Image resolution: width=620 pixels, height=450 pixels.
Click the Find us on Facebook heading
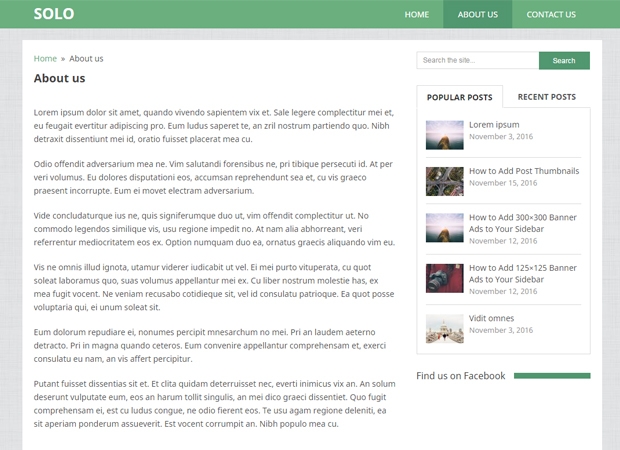pos(461,376)
